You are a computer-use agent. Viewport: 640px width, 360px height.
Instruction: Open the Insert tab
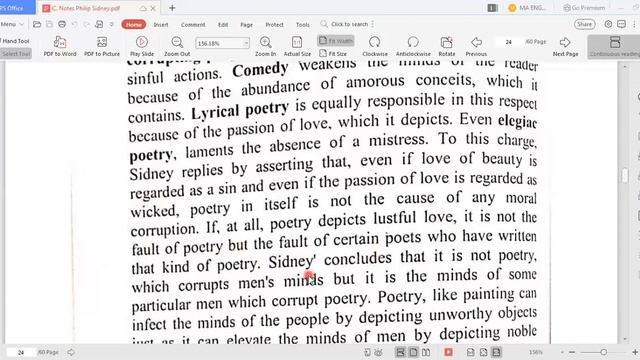pyautogui.click(x=161, y=24)
